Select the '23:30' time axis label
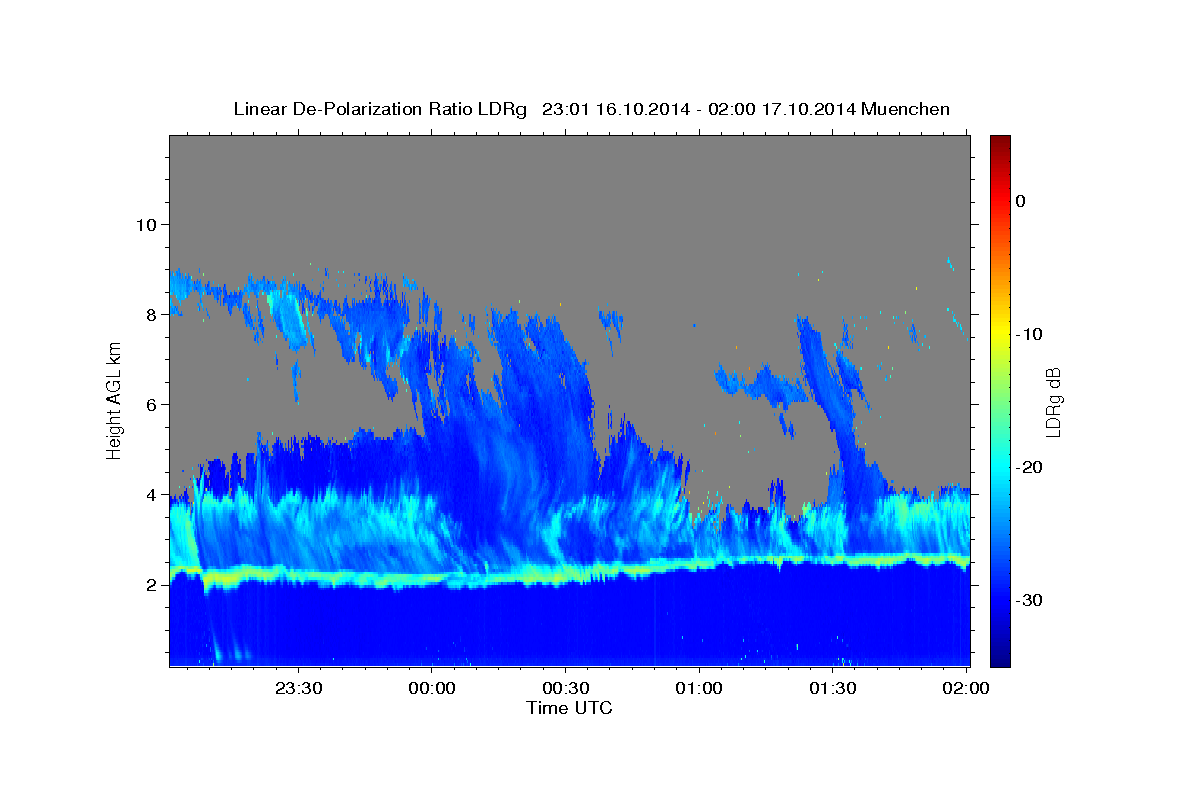This screenshot has width=1200, height=800. pos(298,689)
